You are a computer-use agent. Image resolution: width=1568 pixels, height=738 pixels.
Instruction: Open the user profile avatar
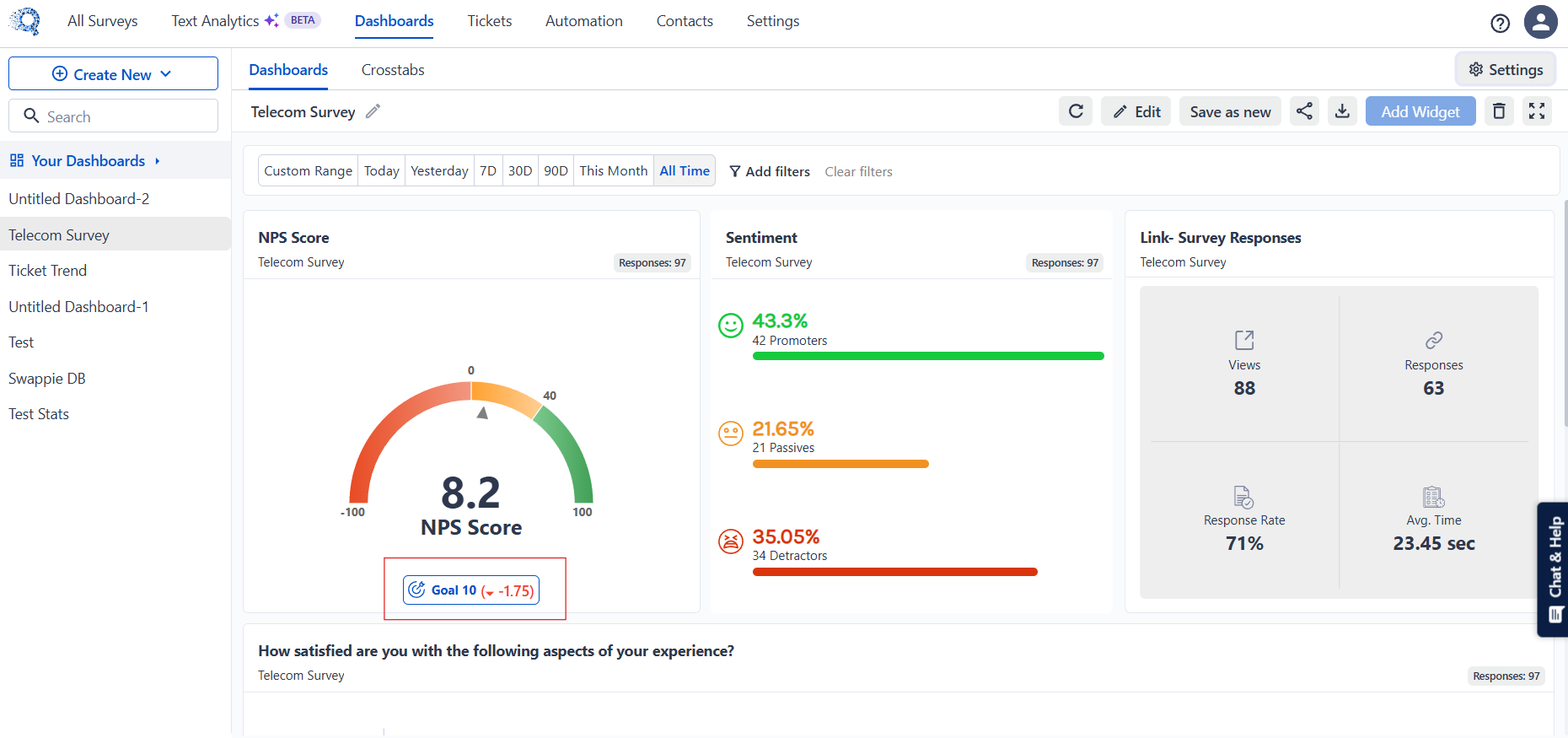[1540, 22]
